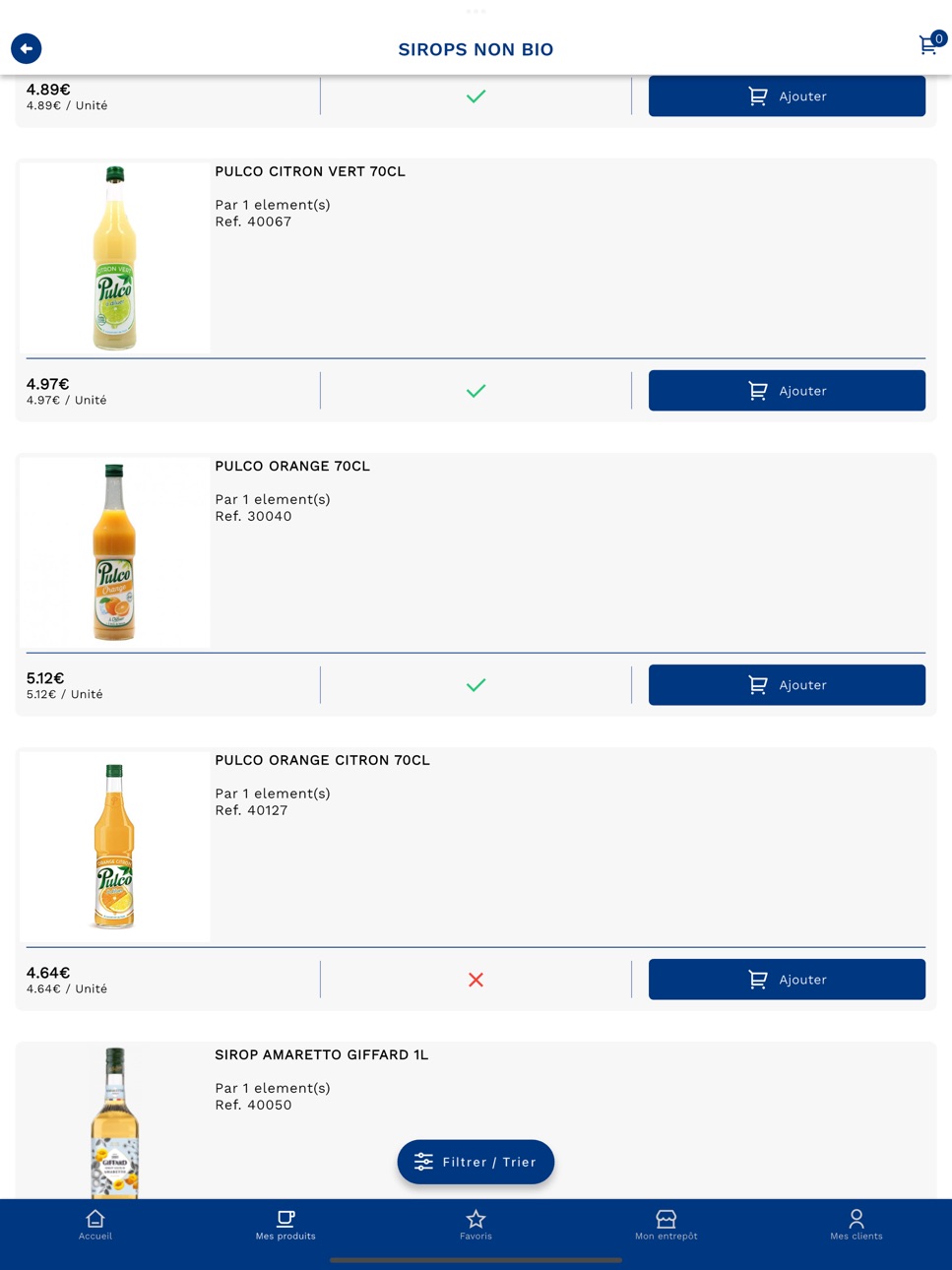The height and width of the screenshot is (1270, 952).
Task: Open Pulco Citron Vert bottle image
Action: 115,258
